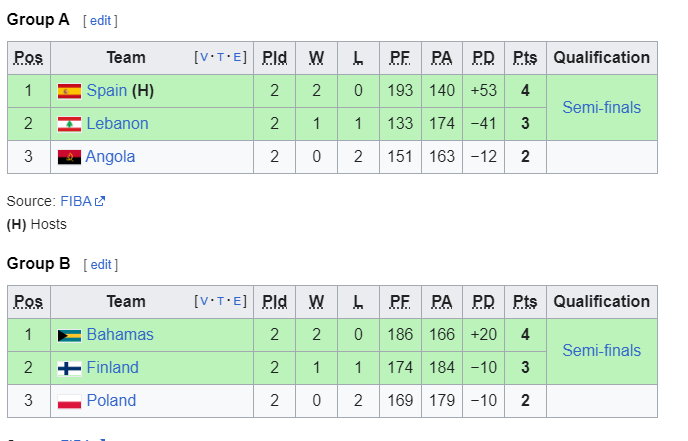Image resolution: width=688 pixels, height=441 pixels.
Task: Open the Angola team link
Action: (x=110, y=157)
